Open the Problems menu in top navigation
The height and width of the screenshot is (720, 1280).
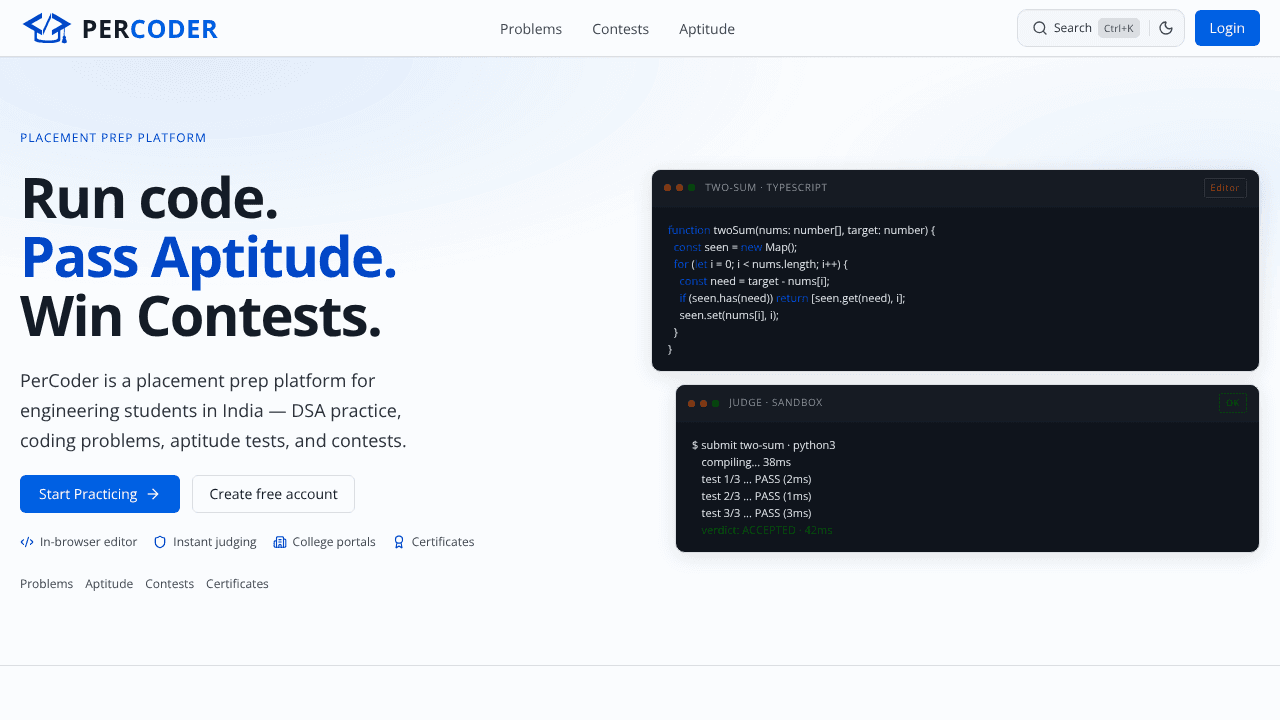coord(531,29)
